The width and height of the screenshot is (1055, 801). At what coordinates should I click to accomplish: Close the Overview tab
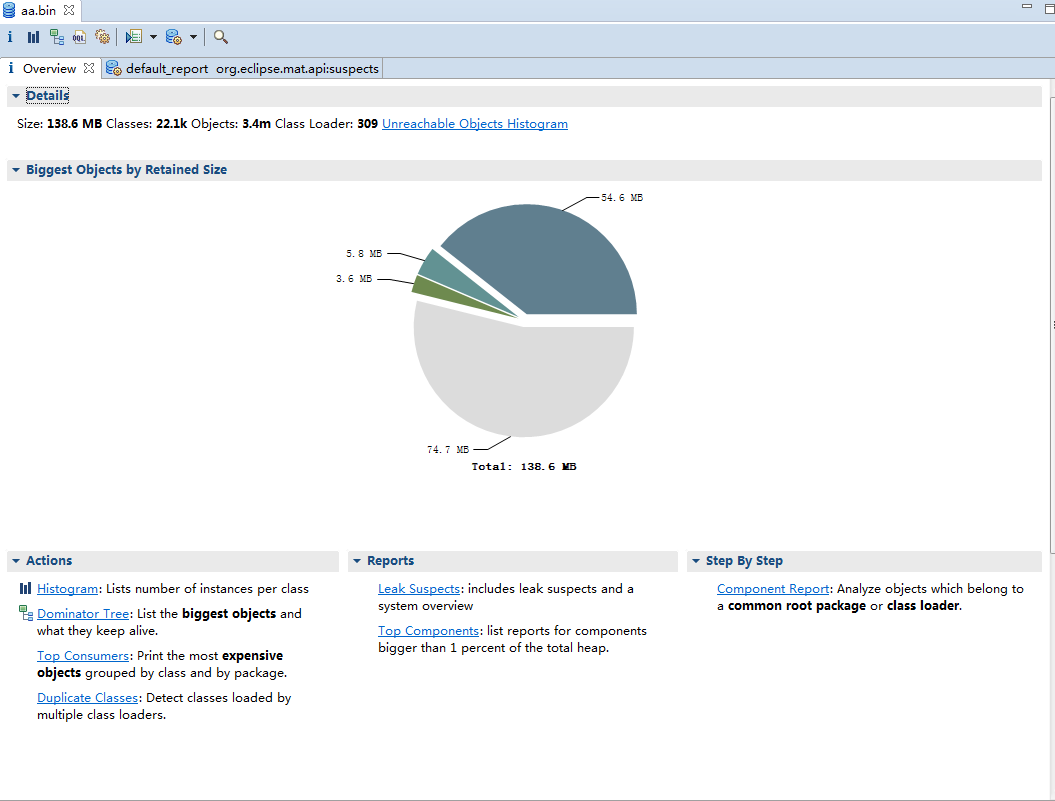[x=88, y=68]
